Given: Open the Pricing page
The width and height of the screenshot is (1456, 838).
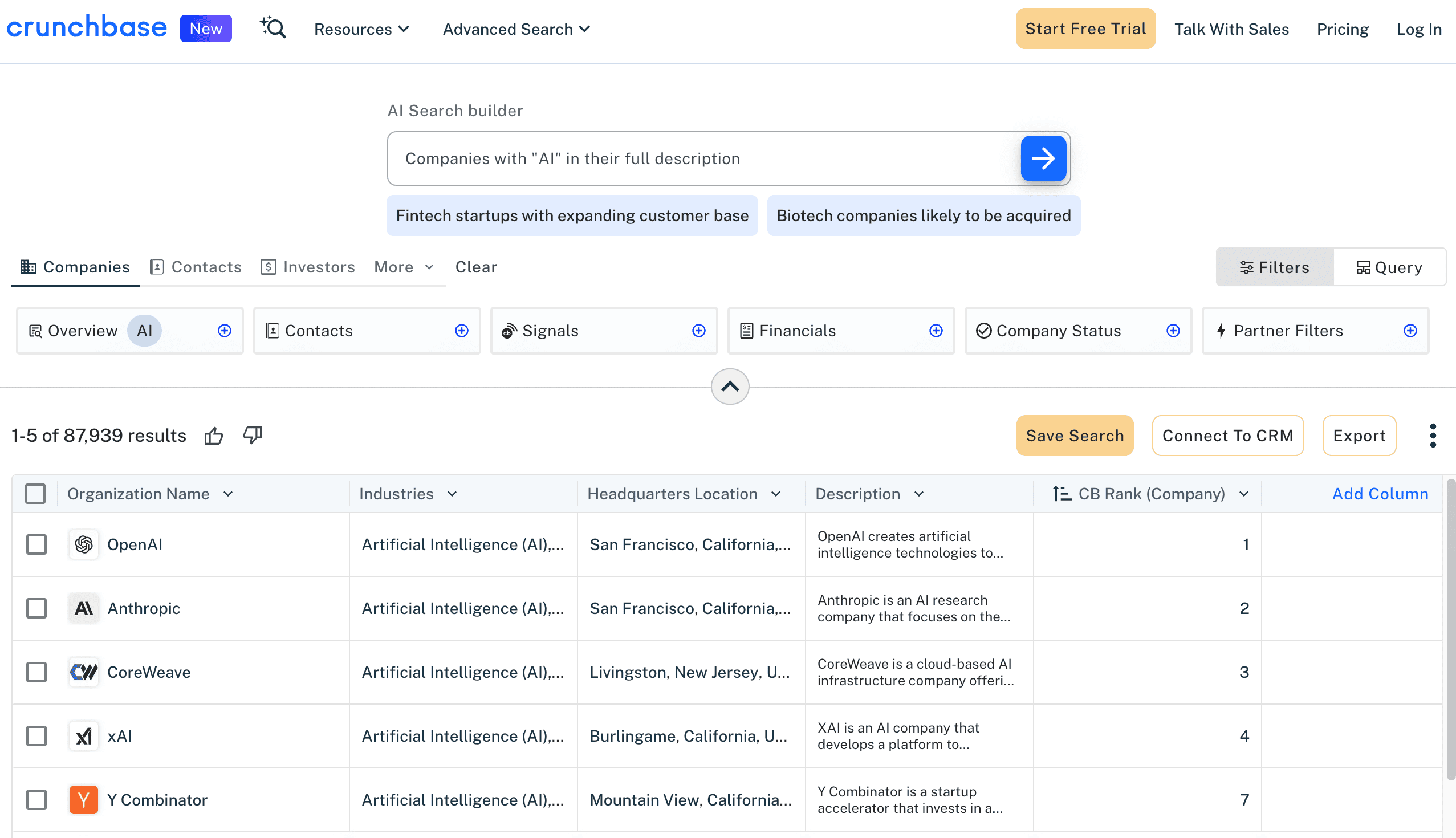Looking at the screenshot, I should [x=1343, y=29].
